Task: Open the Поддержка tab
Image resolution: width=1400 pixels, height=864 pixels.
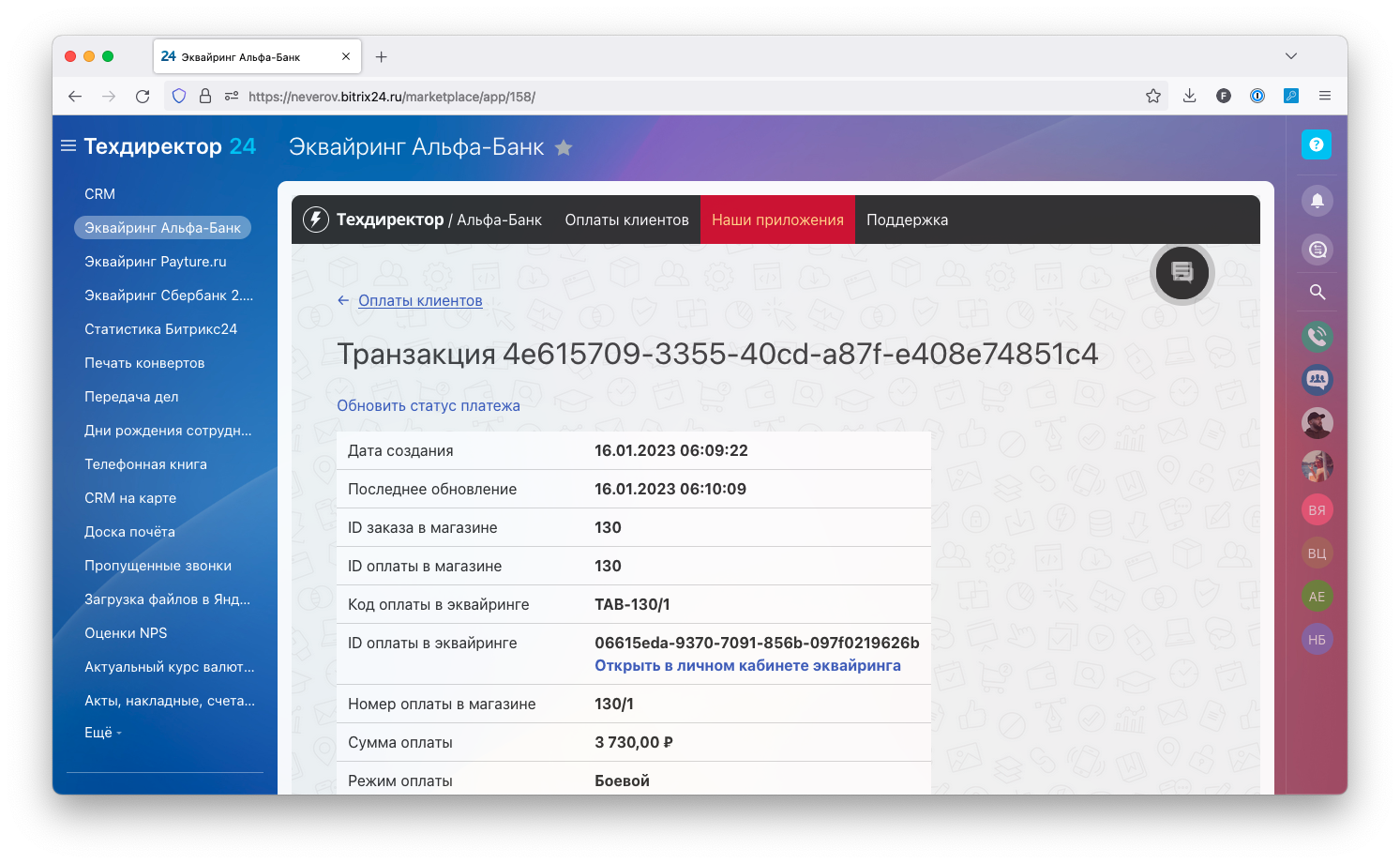Action: (907, 220)
